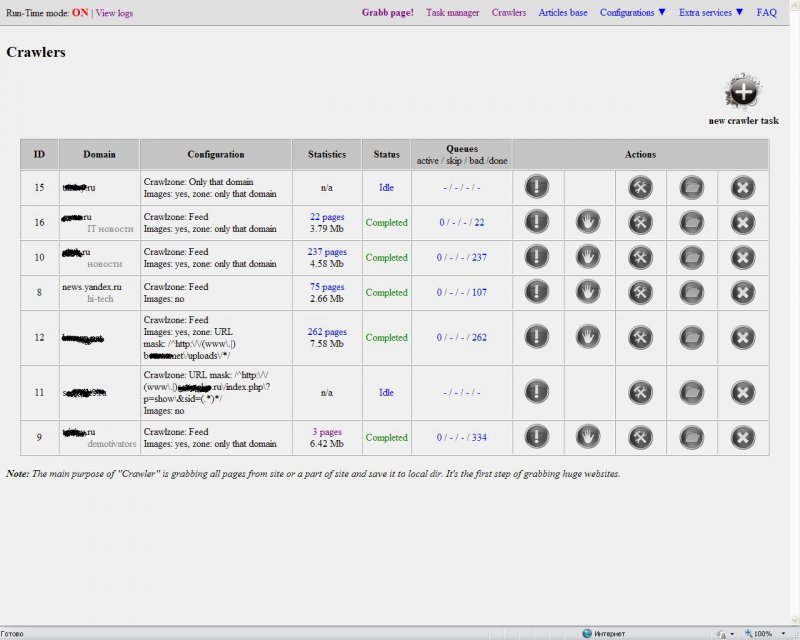Click the tools icon for crawler 11
The image size is (800, 640).
pos(640,392)
